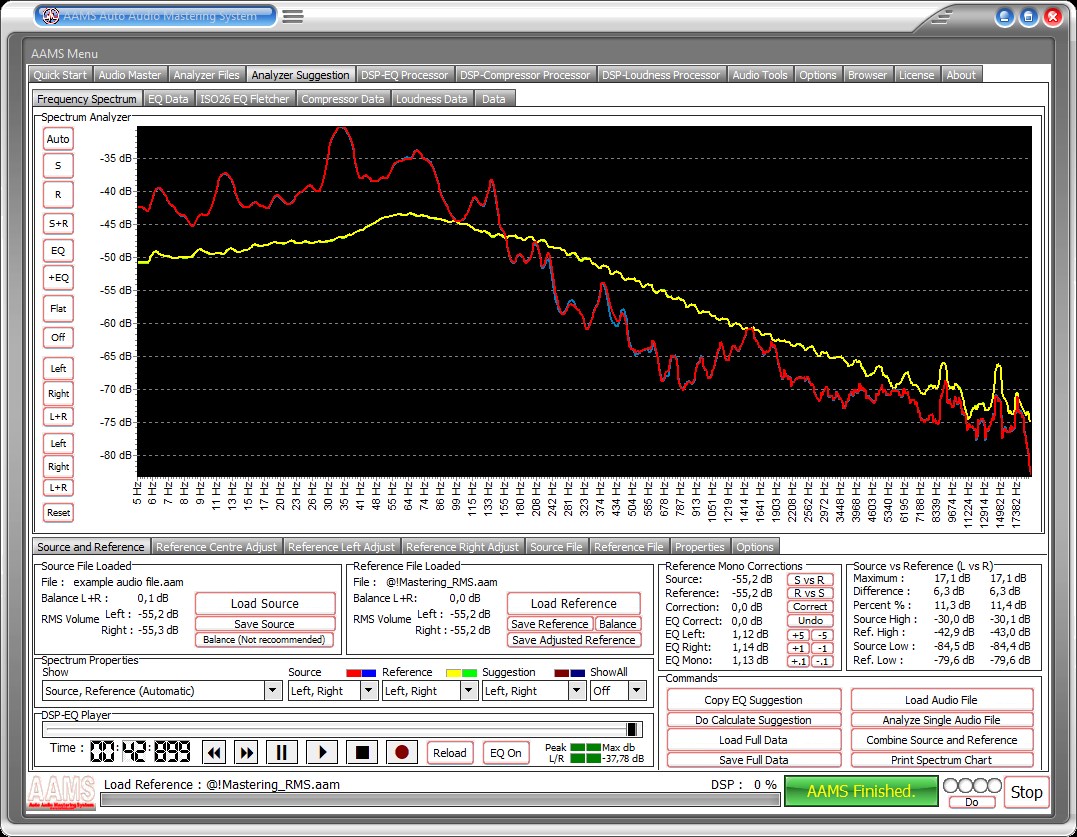Rewind playback in the DSP-EQ Player
1077x837 pixels.
point(214,753)
